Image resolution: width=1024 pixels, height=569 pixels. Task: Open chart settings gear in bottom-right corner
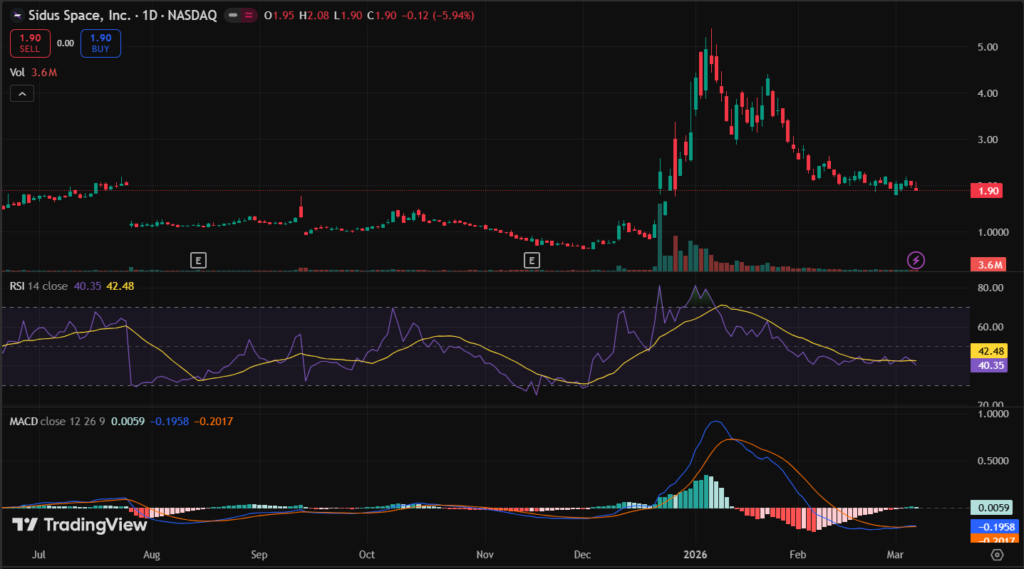pos(996,553)
